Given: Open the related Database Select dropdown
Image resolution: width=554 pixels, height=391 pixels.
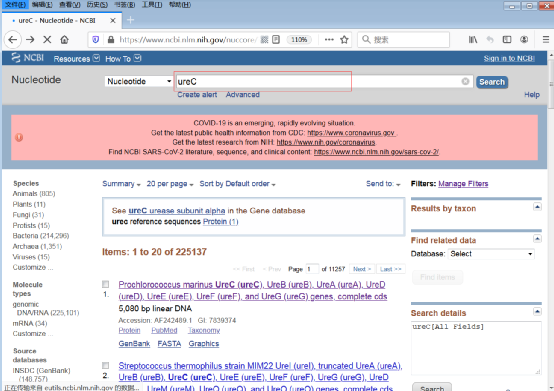Looking at the screenshot, I should (491, 254).
